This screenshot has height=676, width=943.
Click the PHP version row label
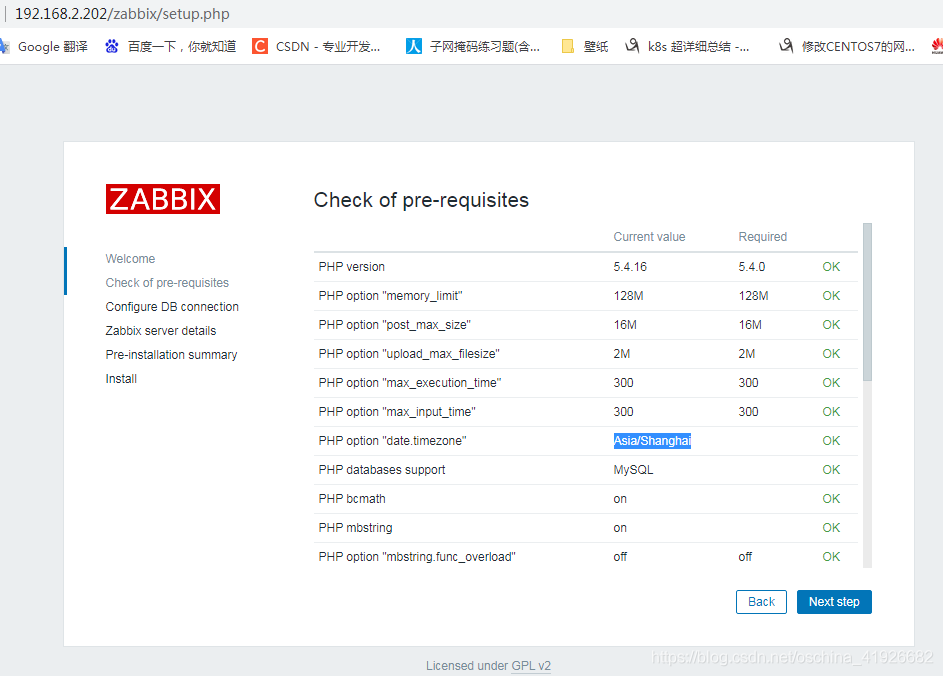pyautogui.click(x=351, y=266)
